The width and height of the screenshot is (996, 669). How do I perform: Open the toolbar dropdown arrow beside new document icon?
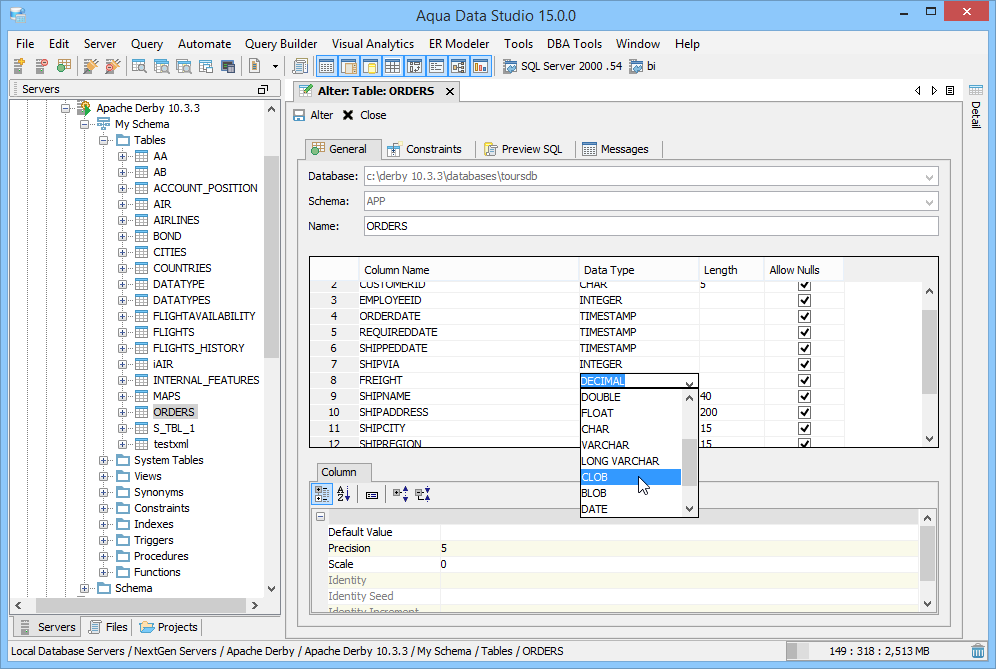point(275,66)
